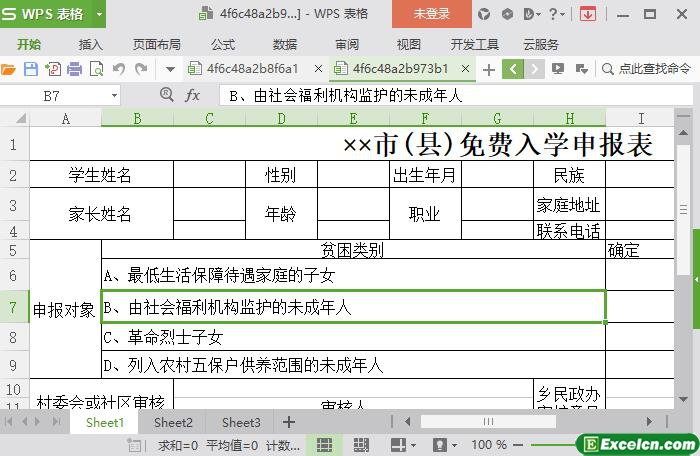Switch to Sheet2 tab
The height and width of the screenshot is (456, 700).
pos(173,423)
